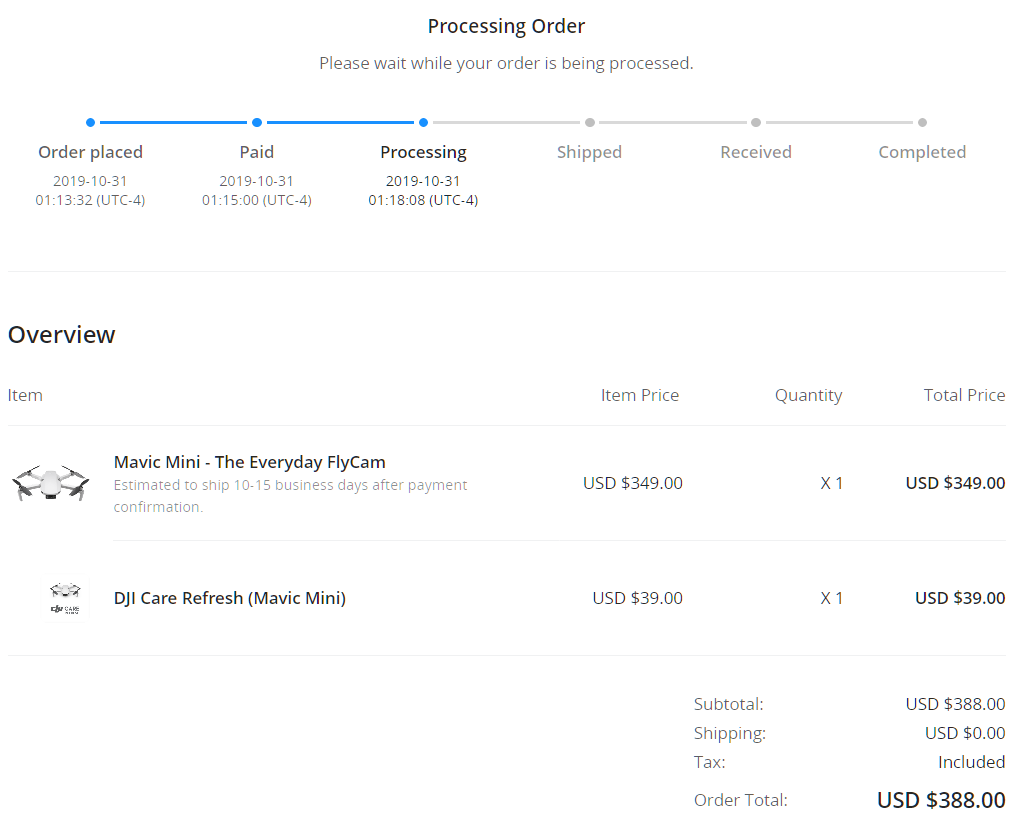Viewport: 1027px width, 830px height.
Task: Click the bold USD $39.00 total price
Action: coord(960,598)
